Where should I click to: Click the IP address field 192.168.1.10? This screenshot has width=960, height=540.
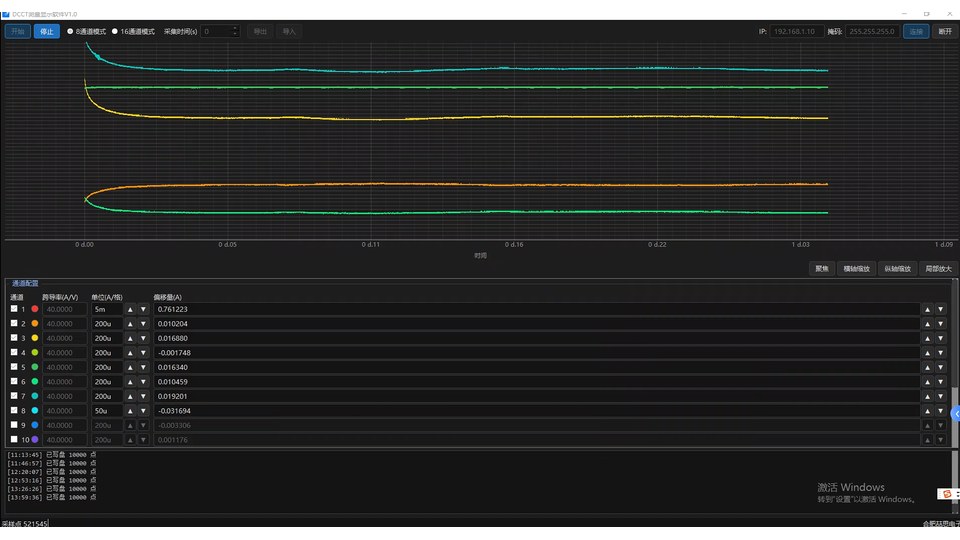(796, 31)
